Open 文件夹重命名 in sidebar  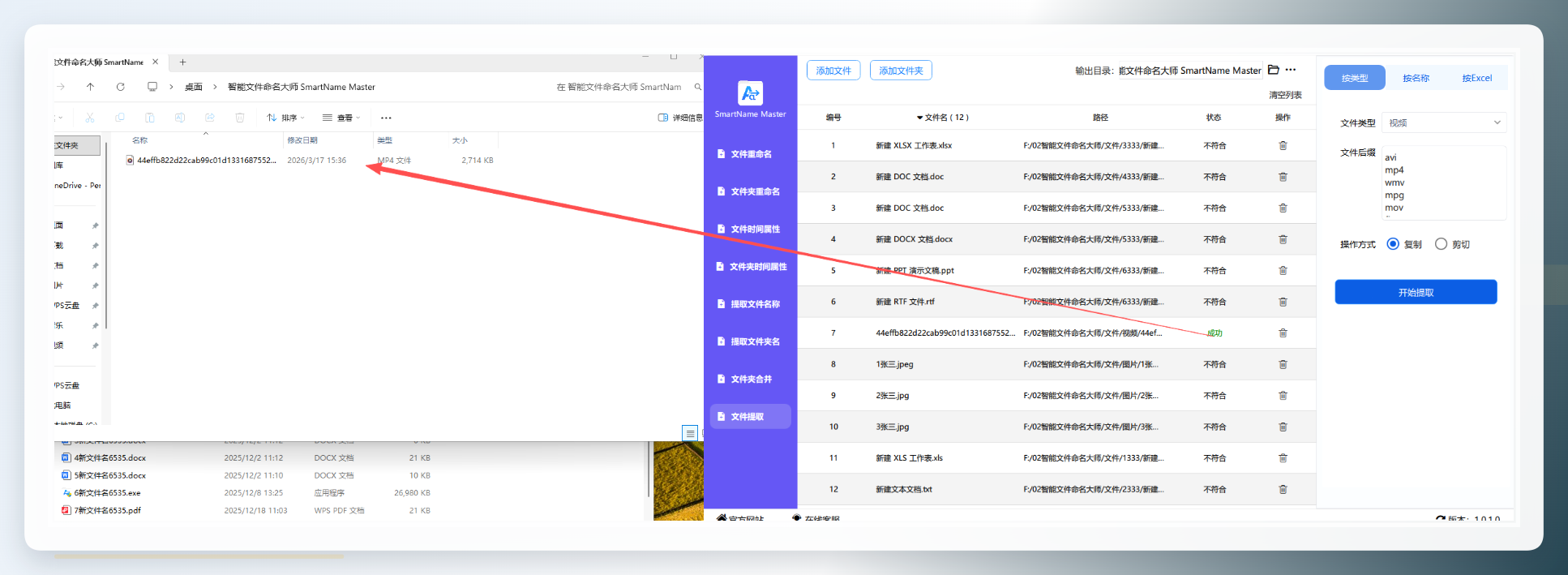pyautogui.click(x=751, y=191)
